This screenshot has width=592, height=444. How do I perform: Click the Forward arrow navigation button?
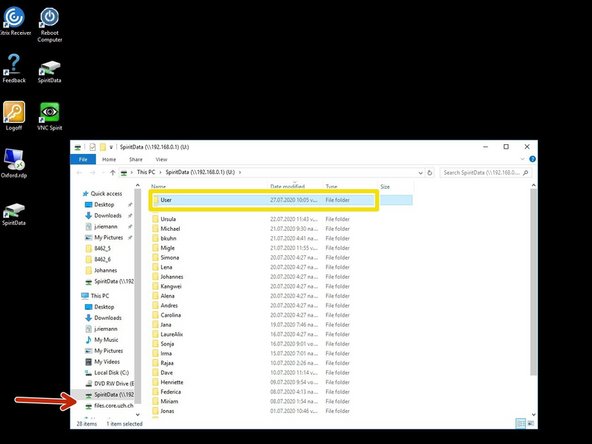point(92,173)
